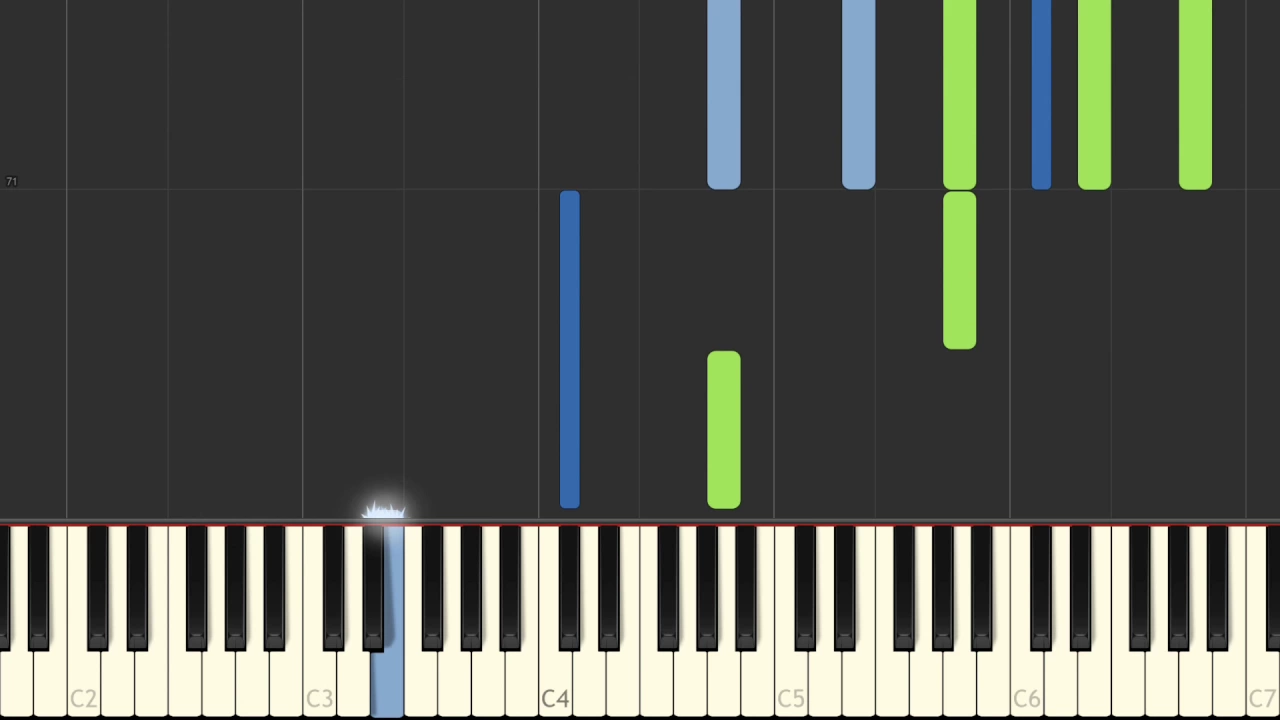Select the long dark blue falling note
The width and height of the screenshot is (1280, 720).
click(570, 350)
